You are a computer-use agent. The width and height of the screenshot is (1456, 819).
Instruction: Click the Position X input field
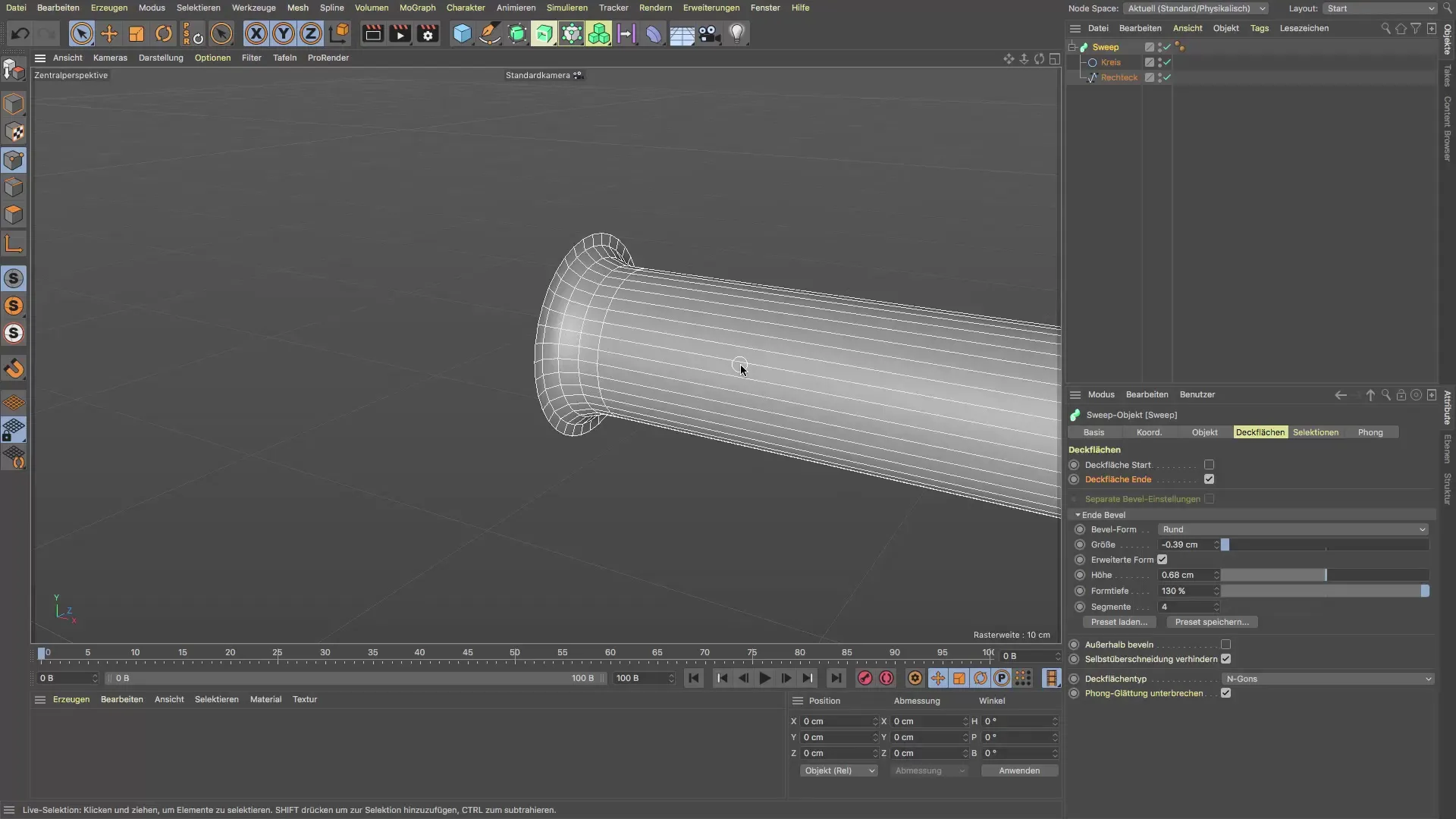click(838, 721)
